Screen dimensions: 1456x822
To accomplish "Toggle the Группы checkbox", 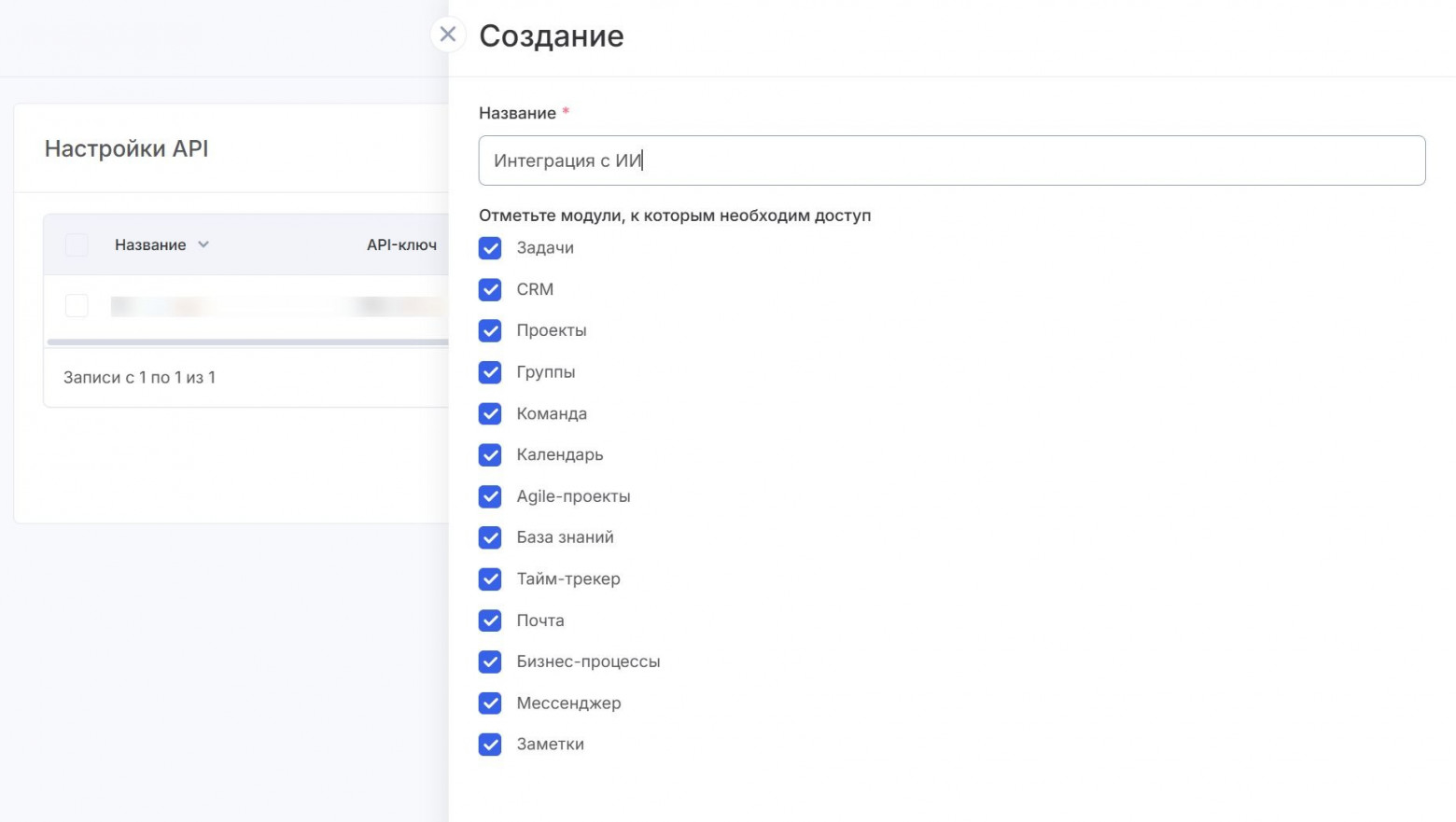I will (490, 372).
